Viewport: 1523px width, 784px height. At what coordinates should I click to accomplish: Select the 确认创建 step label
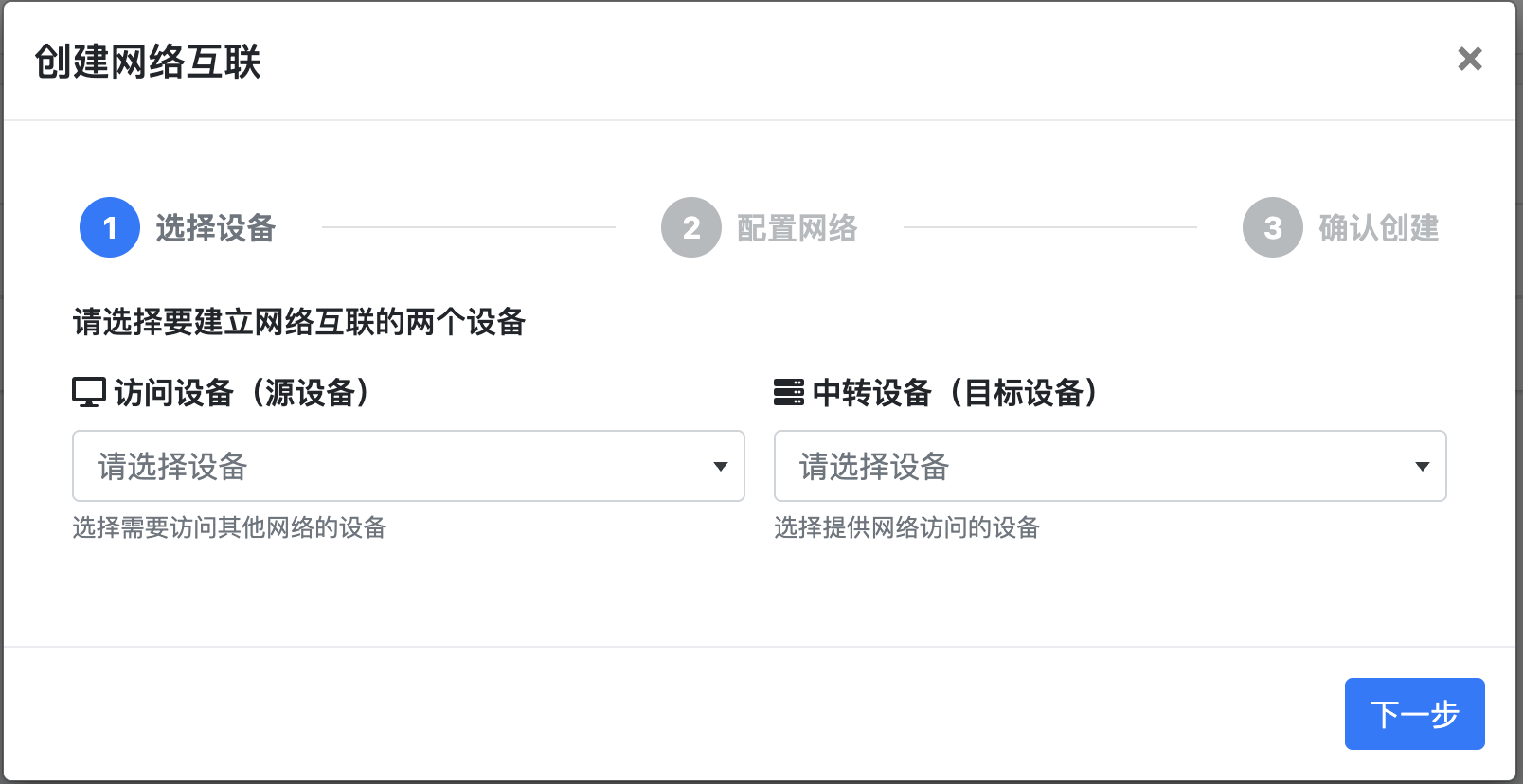tap(1378, 228)
